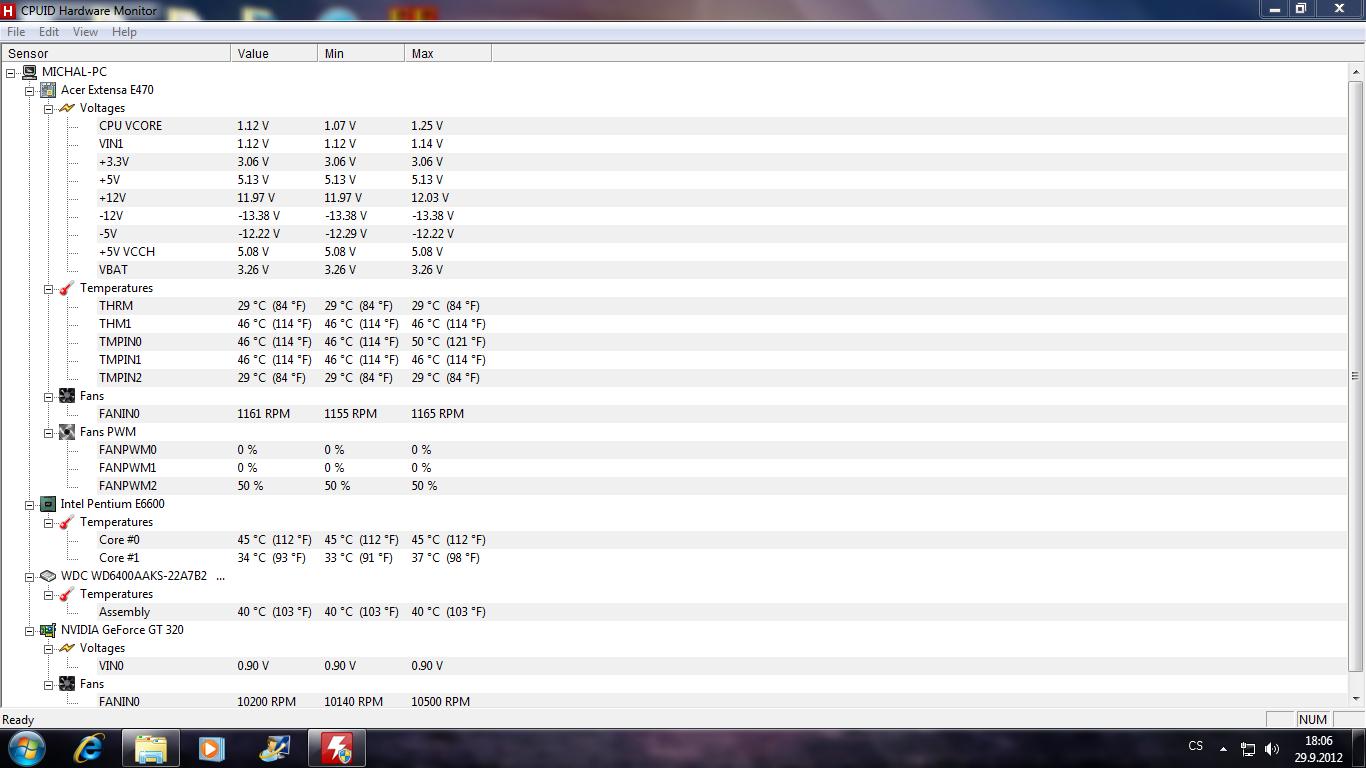Click the NVIDIA Fans fan icon

click(67, 684)
